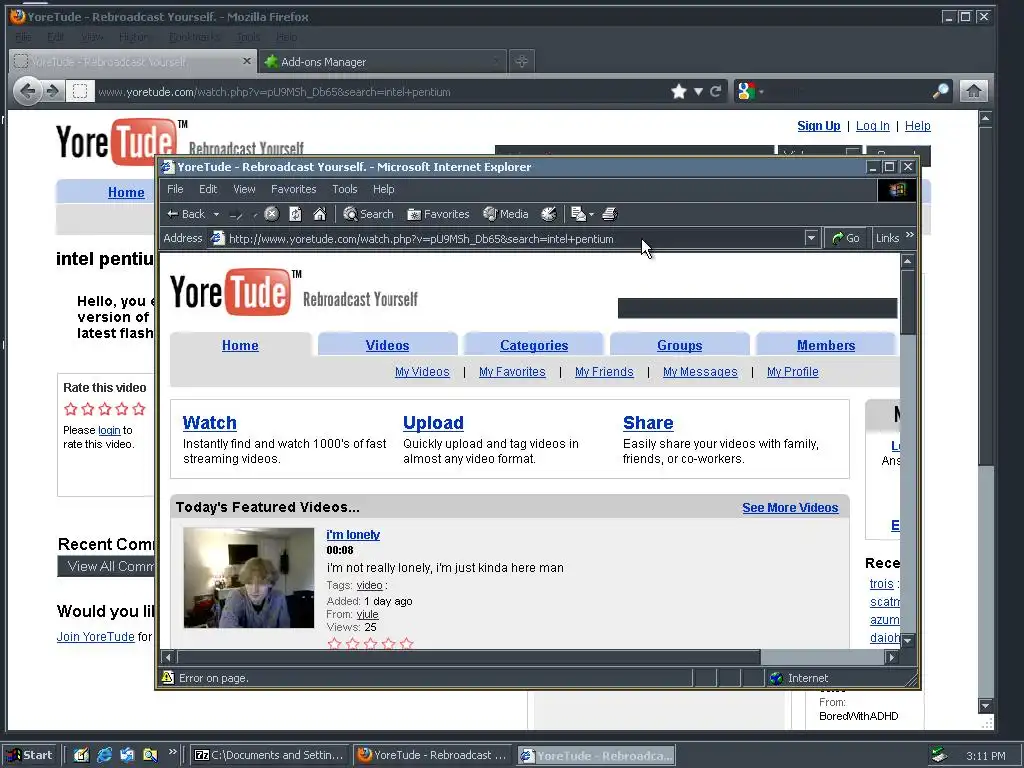Click the Watch heading link
1024x768 pixels.
coord(210,423)
